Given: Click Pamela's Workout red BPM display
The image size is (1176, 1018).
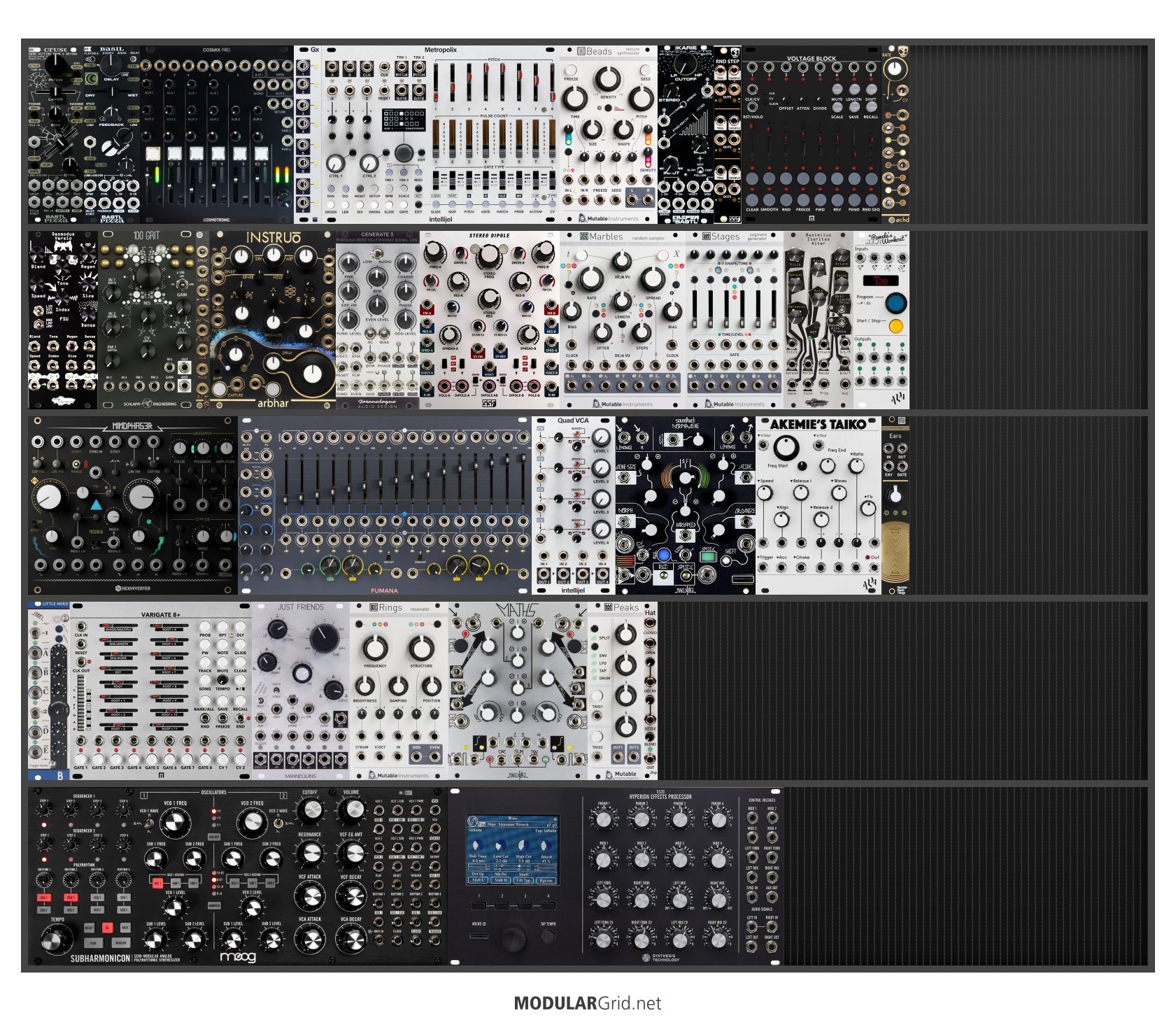Looking at the screenshot, I should point(881,281).
